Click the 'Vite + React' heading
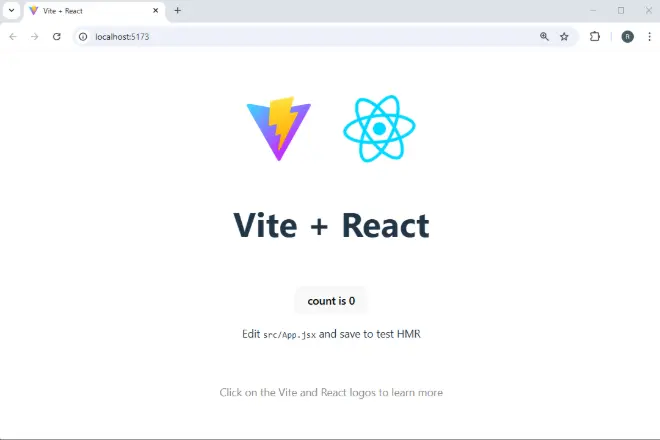 point(331,225)
